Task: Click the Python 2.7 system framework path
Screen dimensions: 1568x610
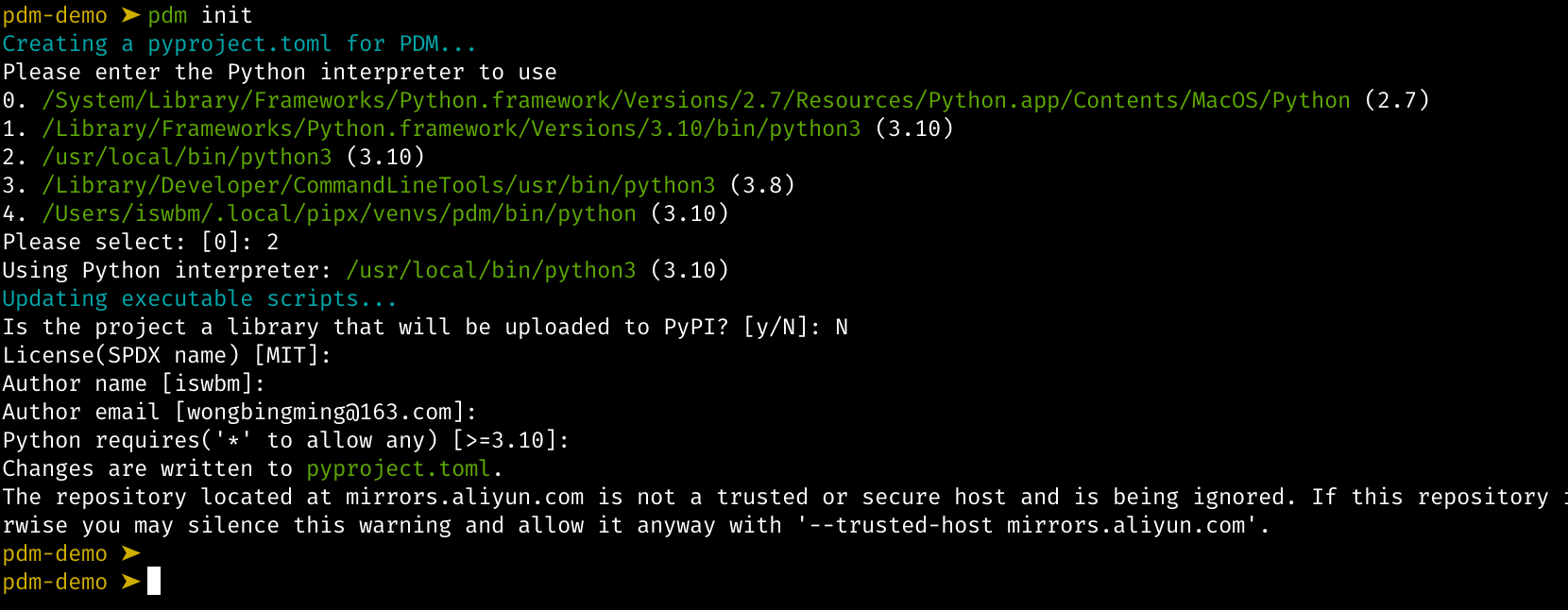Action: click(x=696, y=101)
